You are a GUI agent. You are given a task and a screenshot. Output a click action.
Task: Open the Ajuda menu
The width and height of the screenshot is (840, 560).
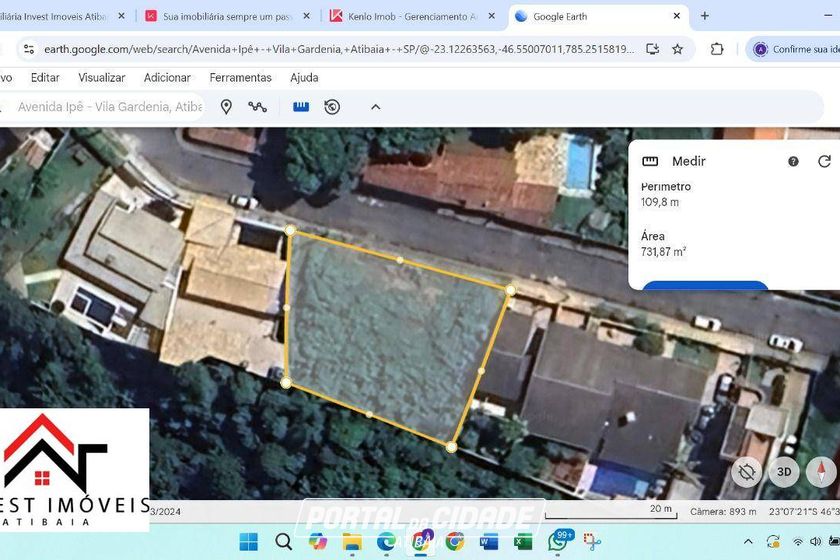[304, 78]
